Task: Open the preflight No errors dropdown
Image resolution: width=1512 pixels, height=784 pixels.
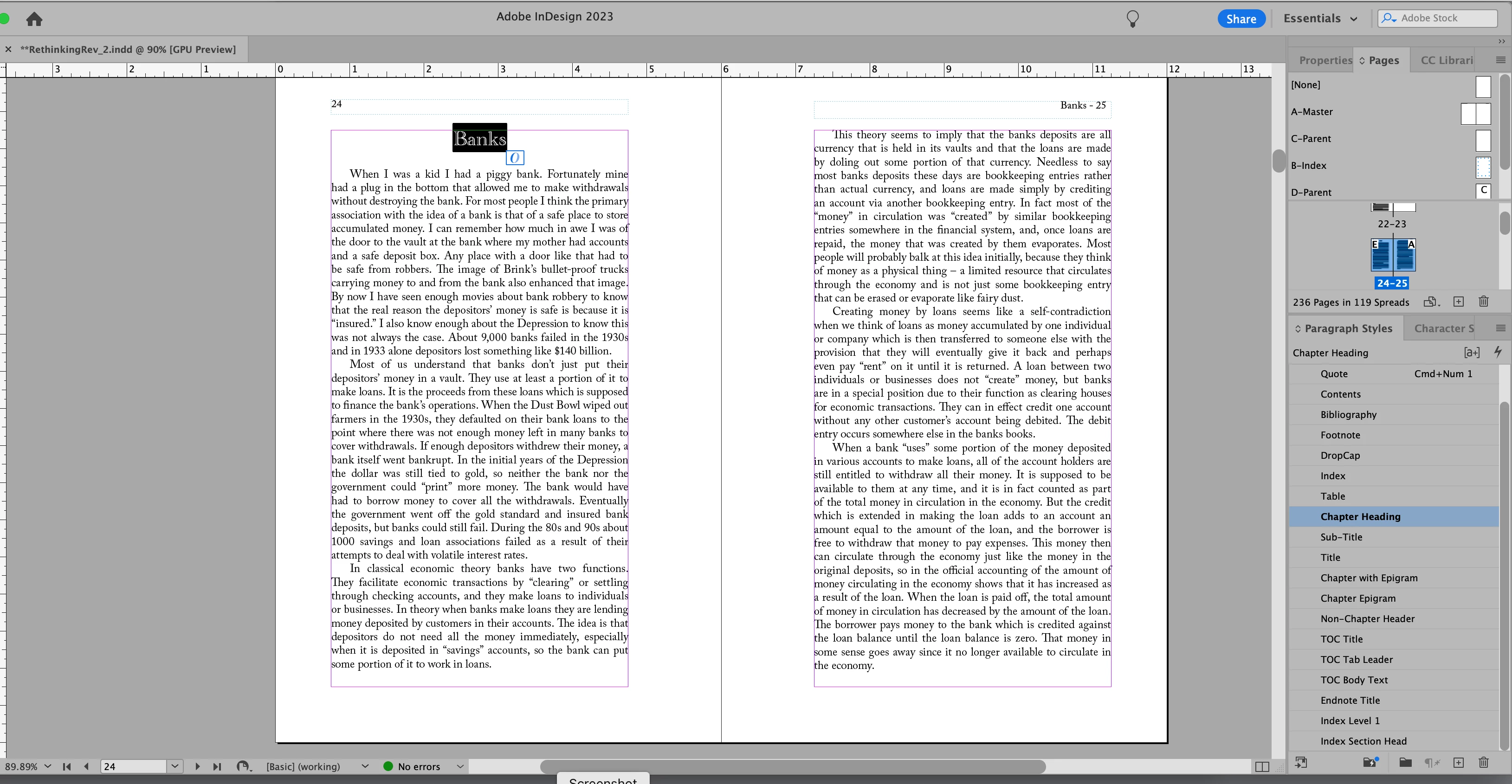Action: [460, 766]
